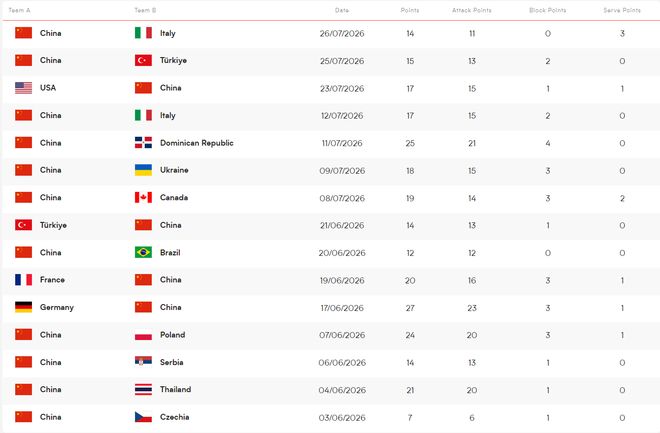Sort by the Points column header
660x433 pixels.
pos(410,10)
